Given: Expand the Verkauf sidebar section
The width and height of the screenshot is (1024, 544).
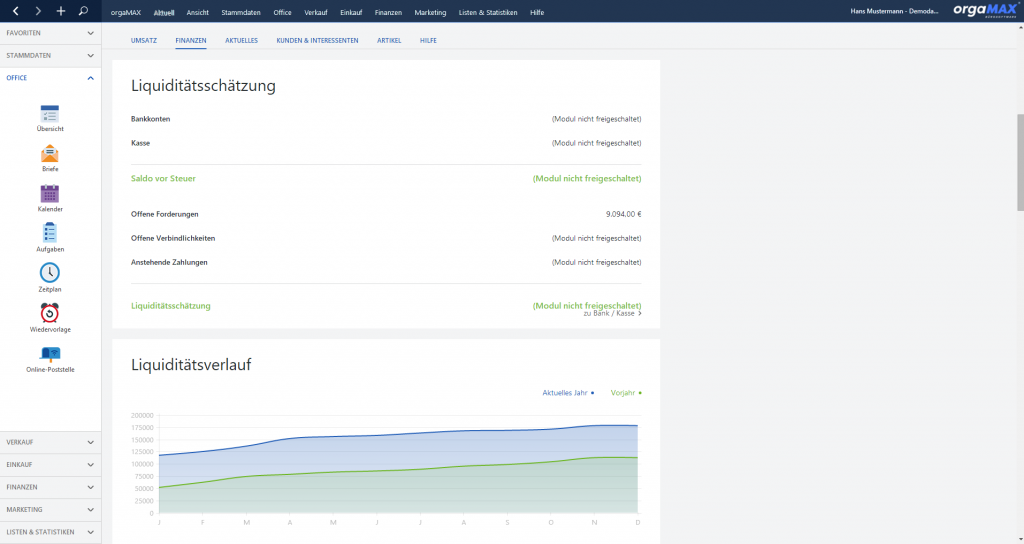Looking at the screenshot, I should coord(50,442).
